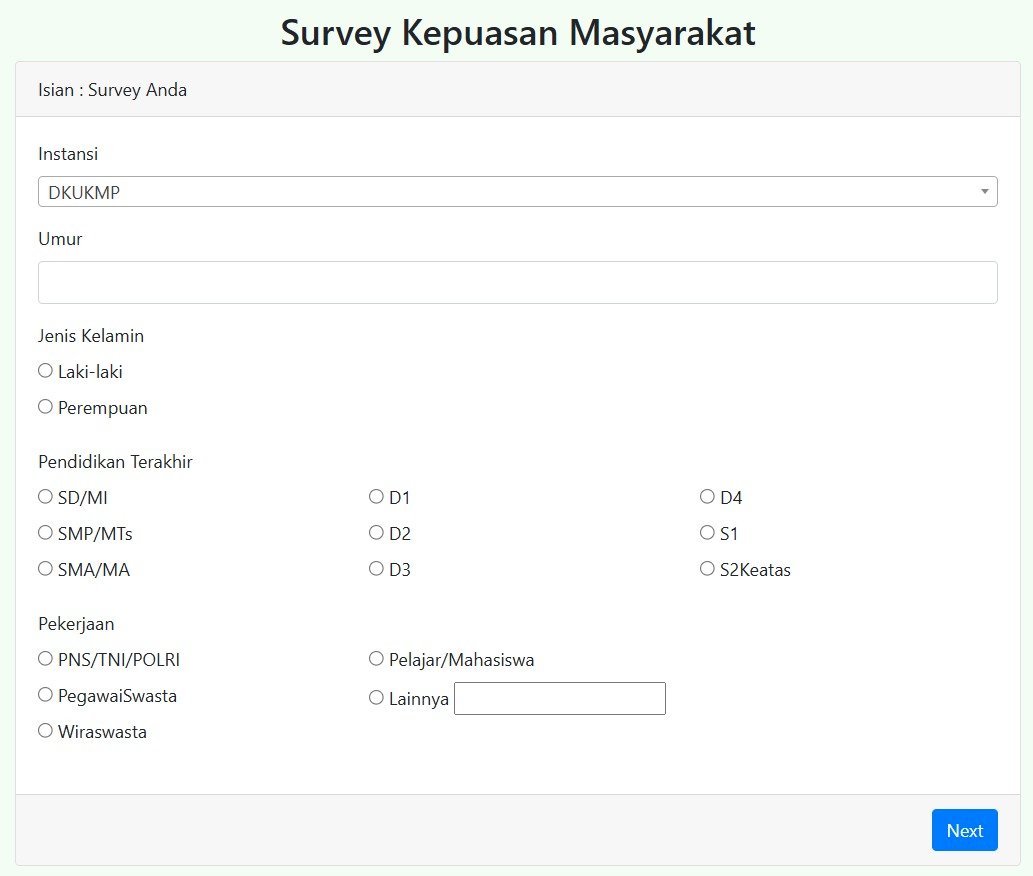Click the Instansi field label
Screen dimensions: 1033x876
(x=68, y=154)
